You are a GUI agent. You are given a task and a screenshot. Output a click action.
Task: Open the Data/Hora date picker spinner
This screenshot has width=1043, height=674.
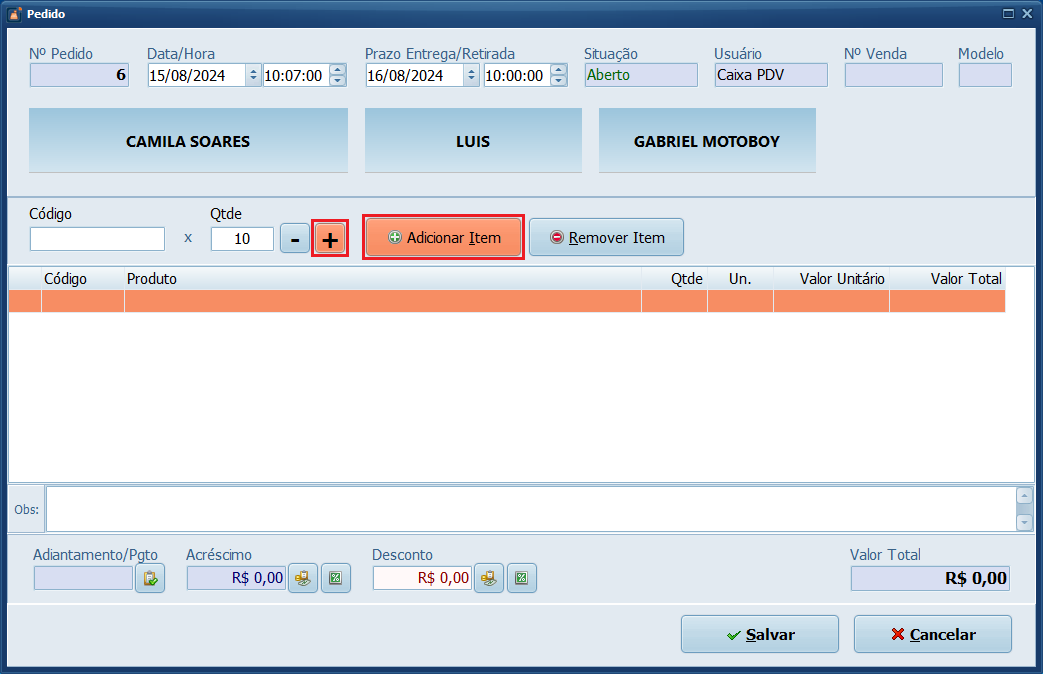coord(253,75)
